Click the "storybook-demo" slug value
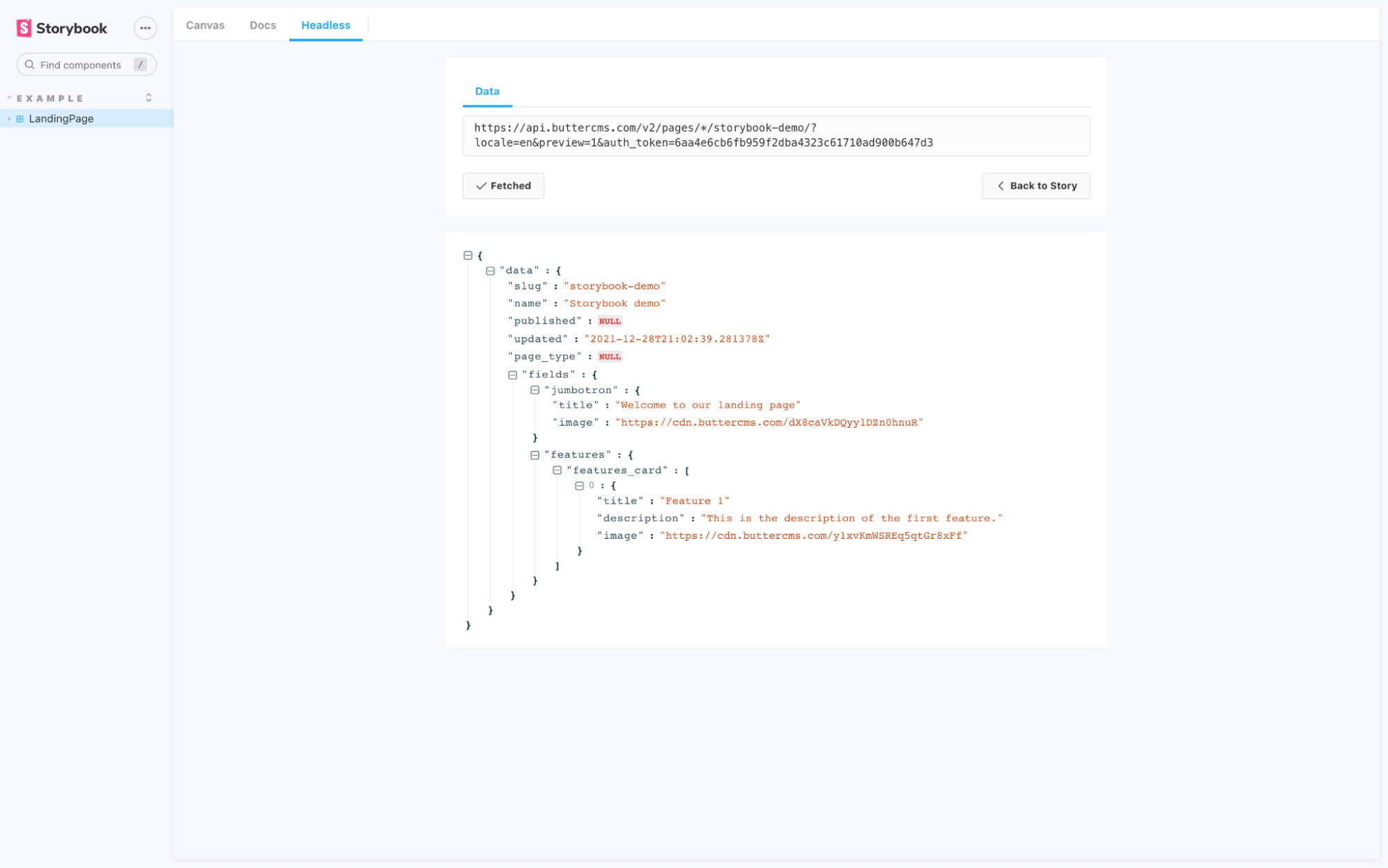 click(614, 286)
